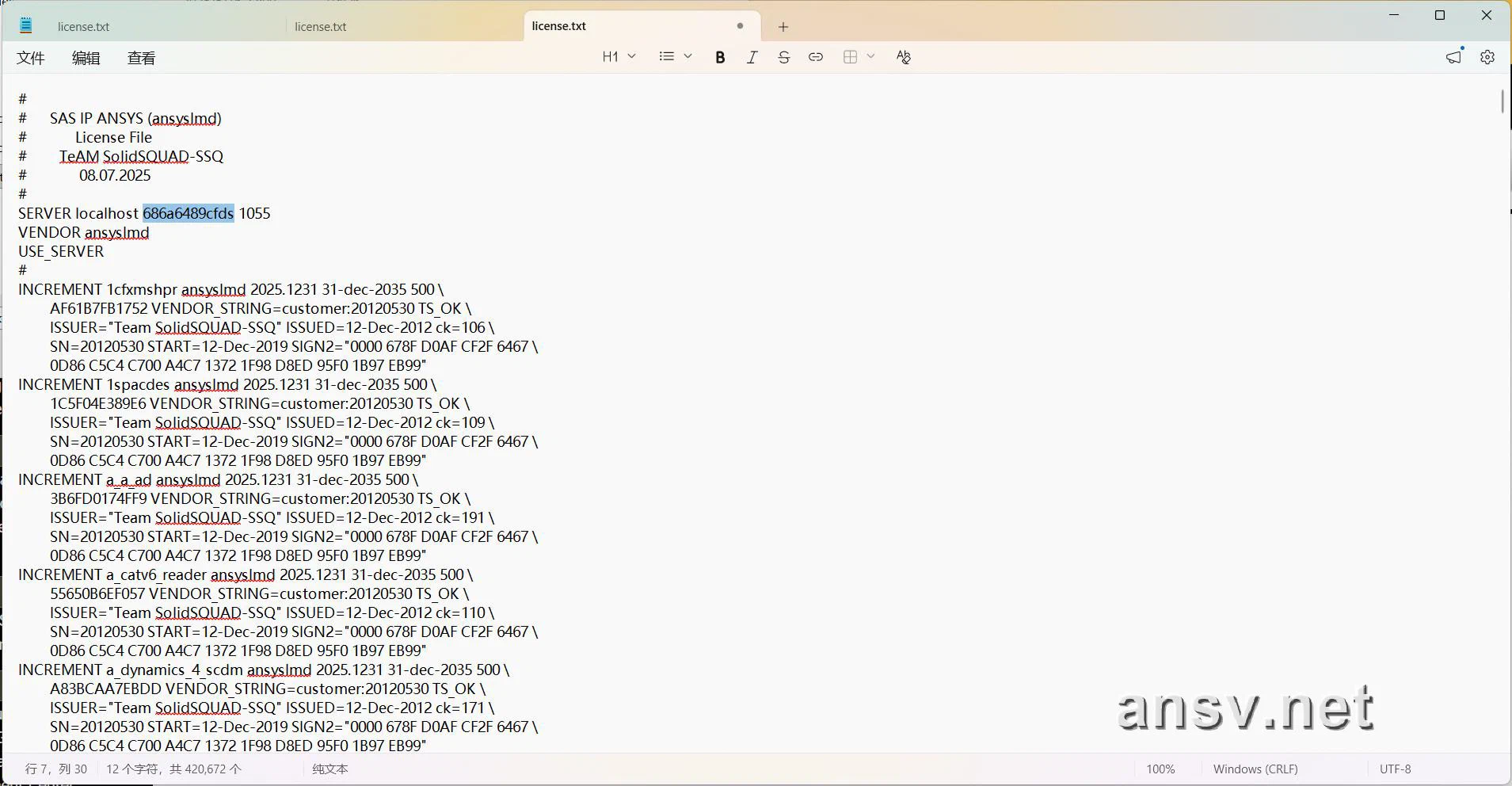Open Notepad settings gear

[x=1487, y=57]
